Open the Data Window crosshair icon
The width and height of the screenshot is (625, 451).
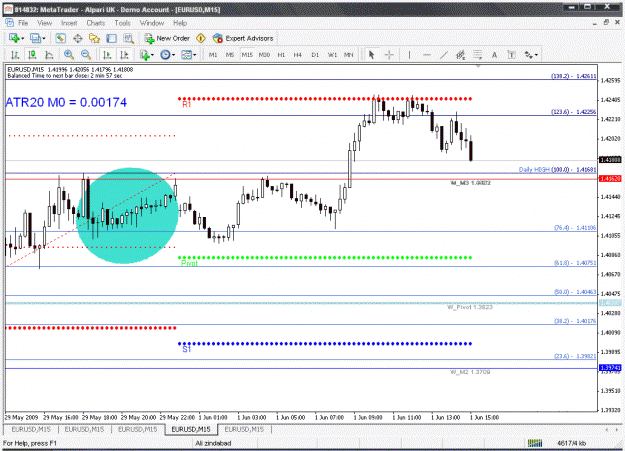point(78,38)
